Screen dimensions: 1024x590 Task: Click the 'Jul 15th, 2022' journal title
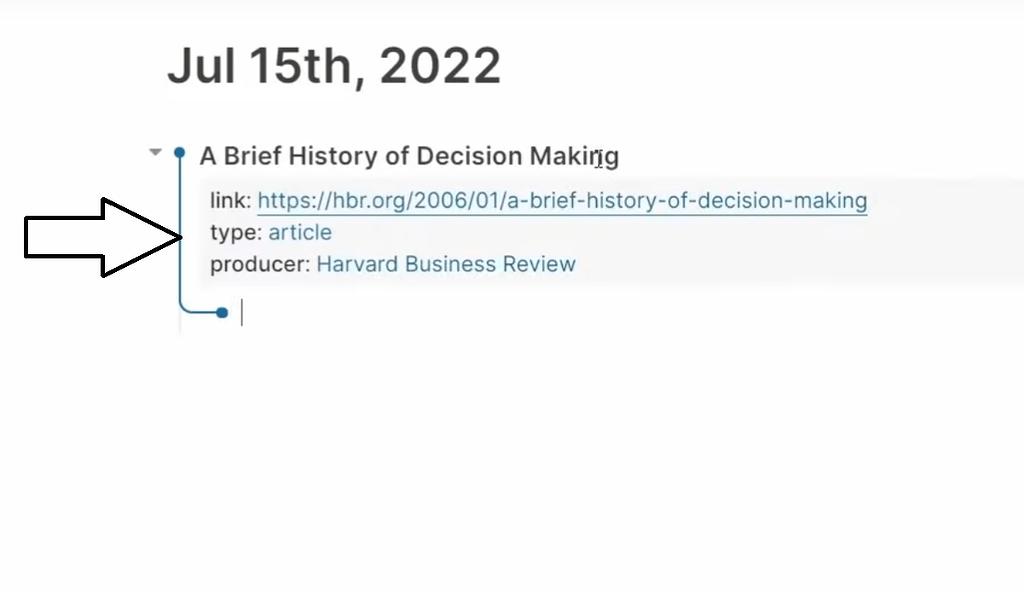333,67
